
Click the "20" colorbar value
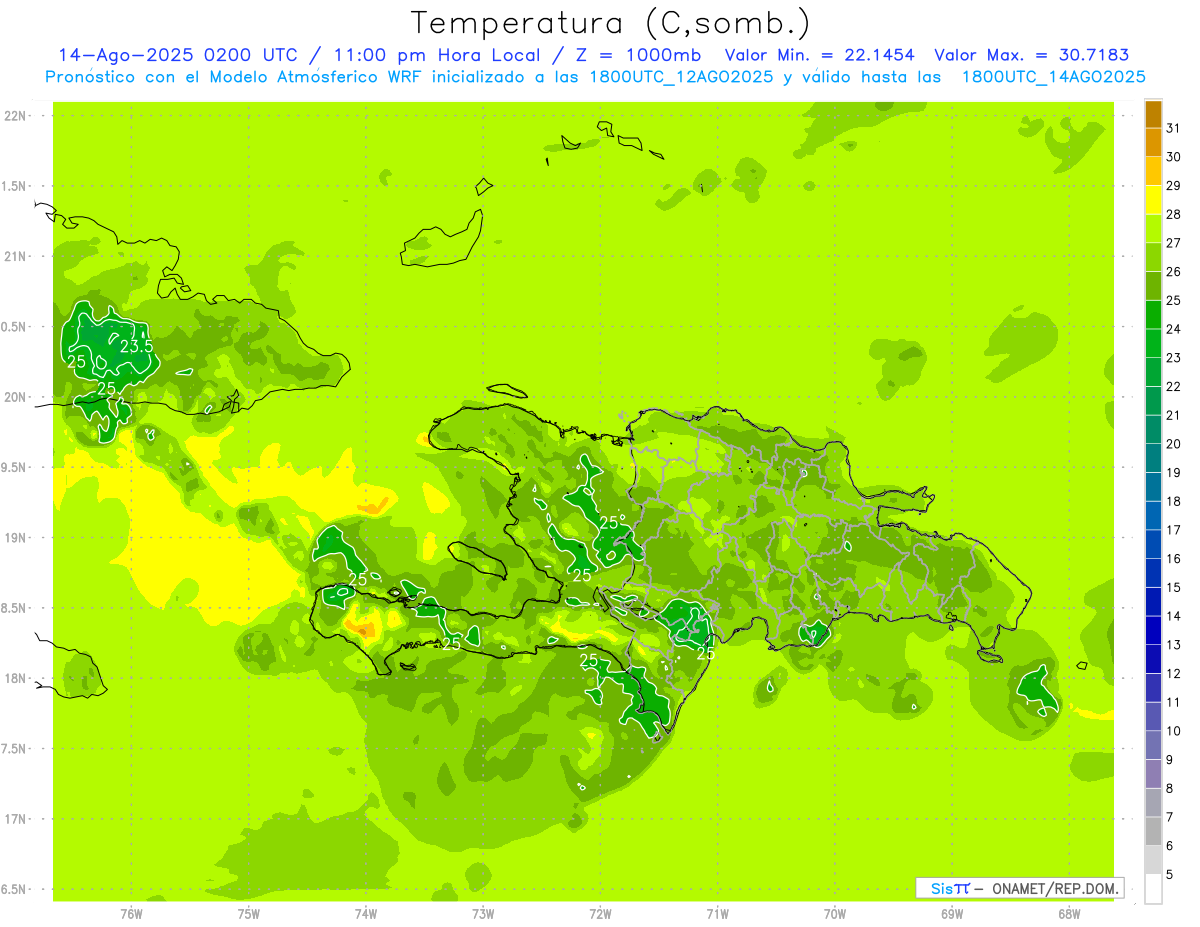pyautogui.click(x=1174, y=444)
